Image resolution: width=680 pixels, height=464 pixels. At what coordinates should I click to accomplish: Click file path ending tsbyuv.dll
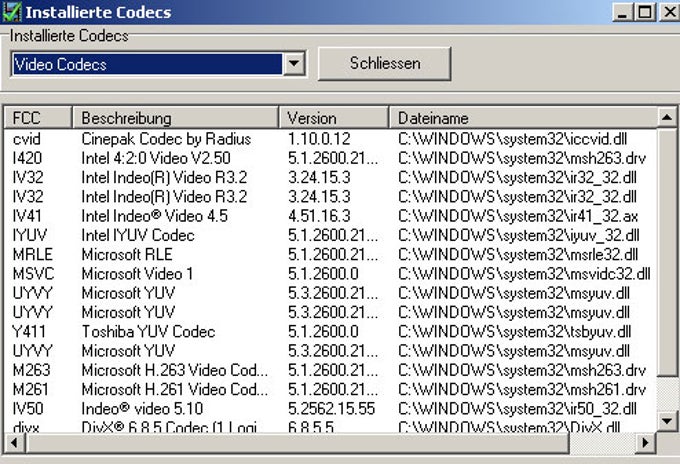click(514, 331)
